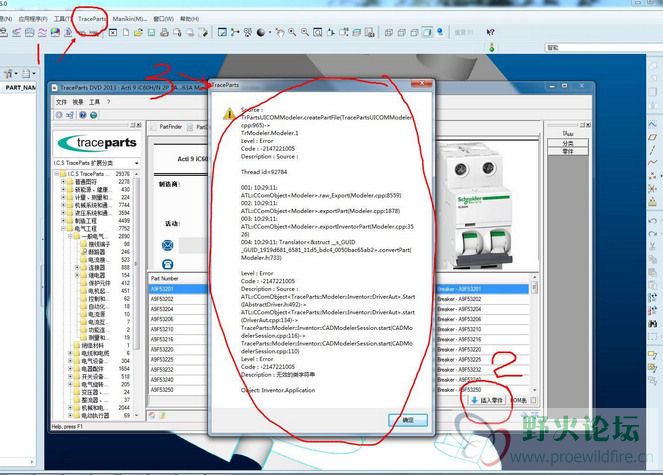
Task: Click the shading sphere display style icon
Action: [261, 32]
